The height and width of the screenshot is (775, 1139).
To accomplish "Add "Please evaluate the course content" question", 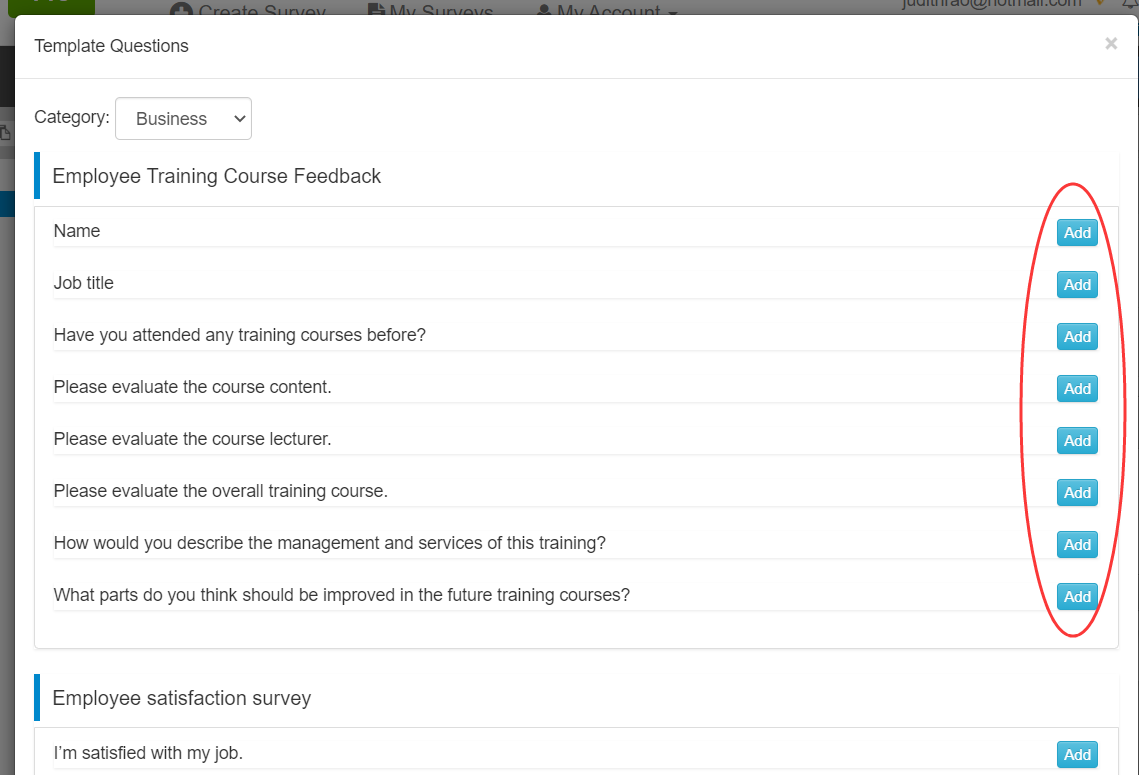I will 1077,389.
